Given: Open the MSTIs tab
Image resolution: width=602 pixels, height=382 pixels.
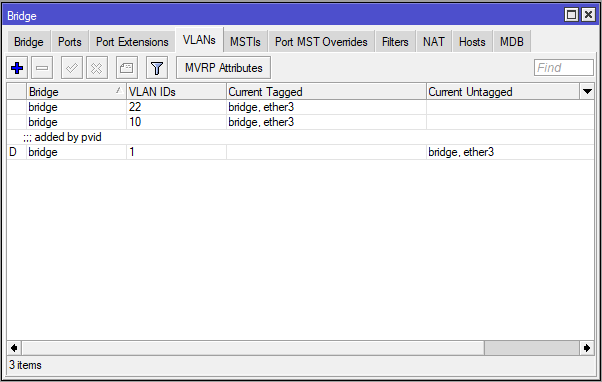Looking at the screenshot, I should point(245,41).
